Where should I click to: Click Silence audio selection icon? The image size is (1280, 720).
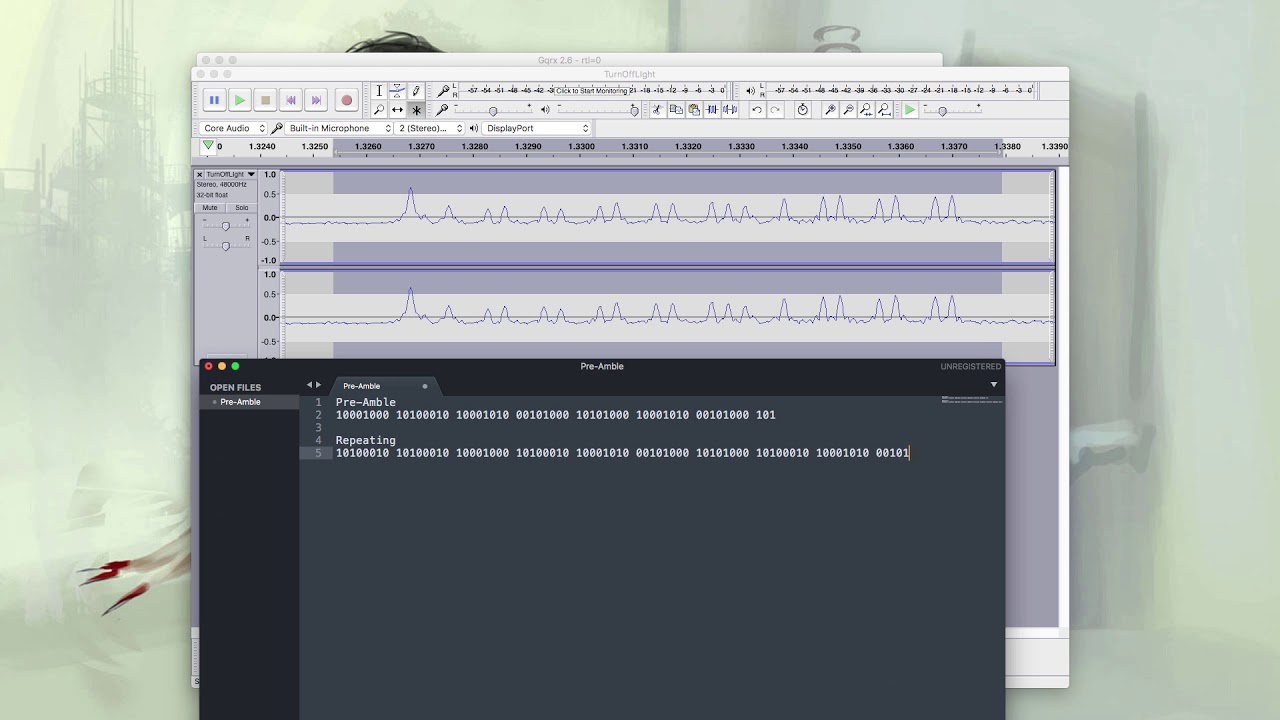(730, 110)
